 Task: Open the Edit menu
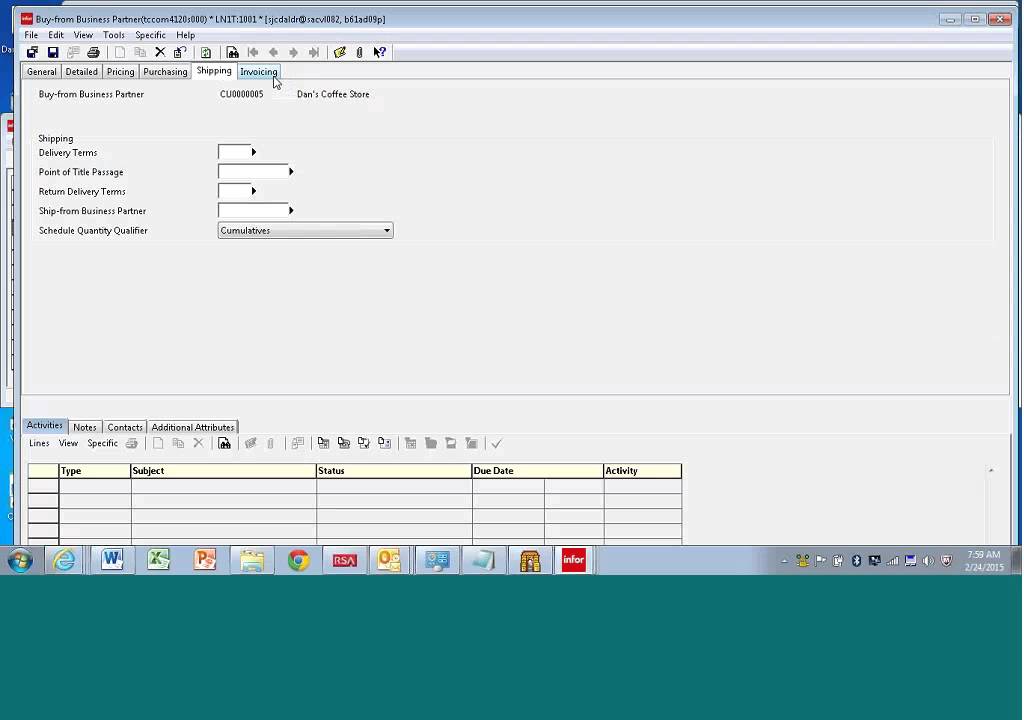[56, 35]
